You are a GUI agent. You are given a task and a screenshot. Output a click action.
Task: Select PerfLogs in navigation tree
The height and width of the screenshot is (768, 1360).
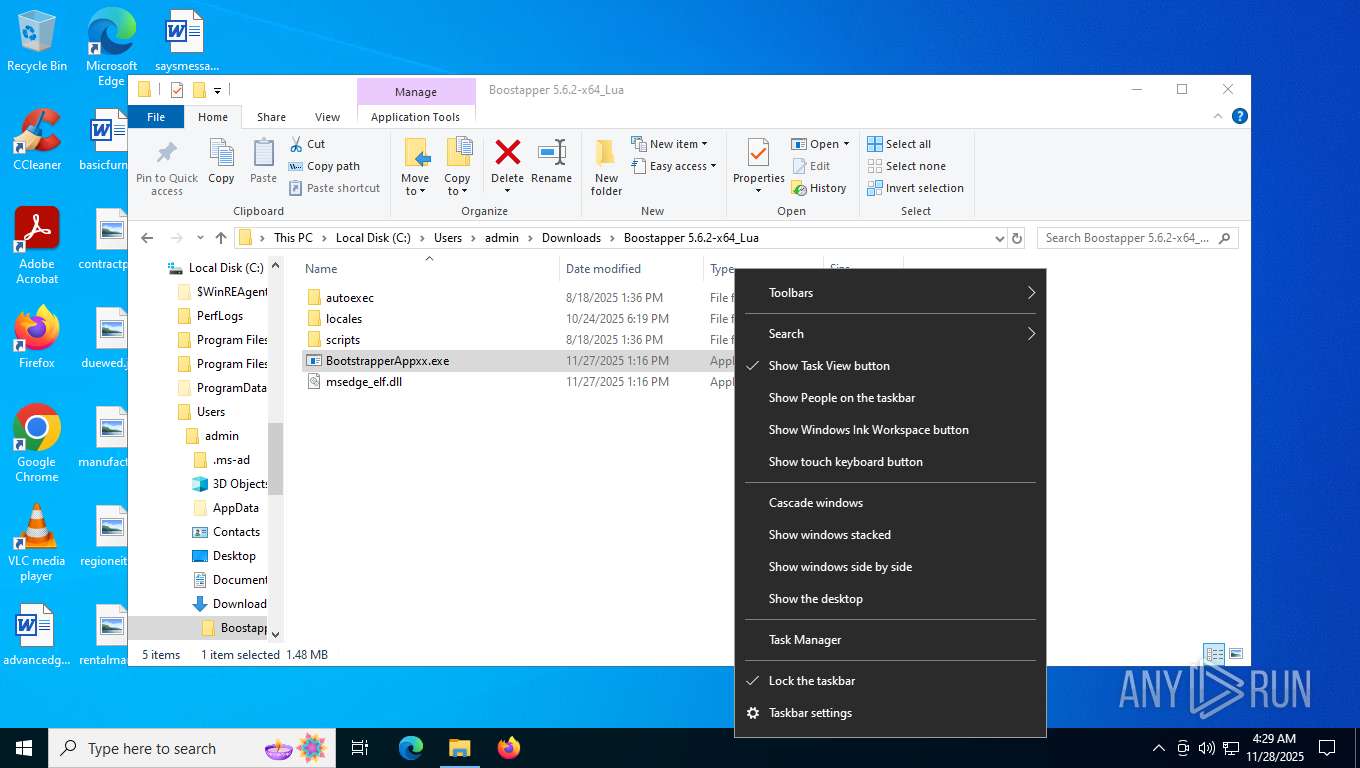(219, 316)
